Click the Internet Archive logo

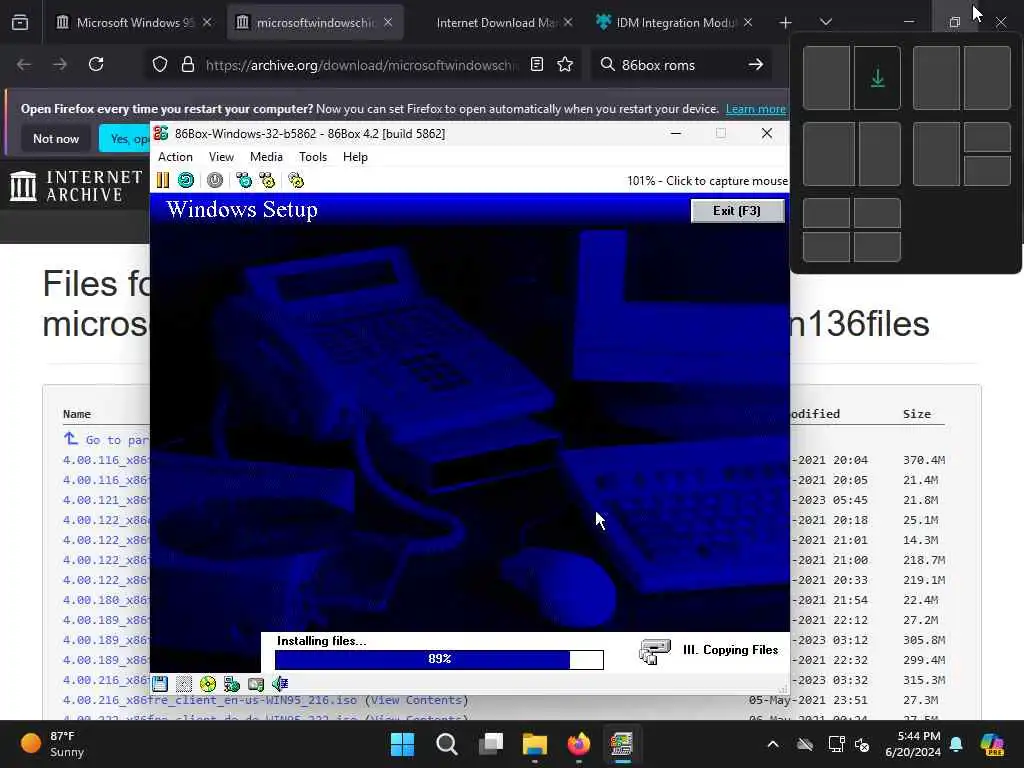(x=76, y=186)
